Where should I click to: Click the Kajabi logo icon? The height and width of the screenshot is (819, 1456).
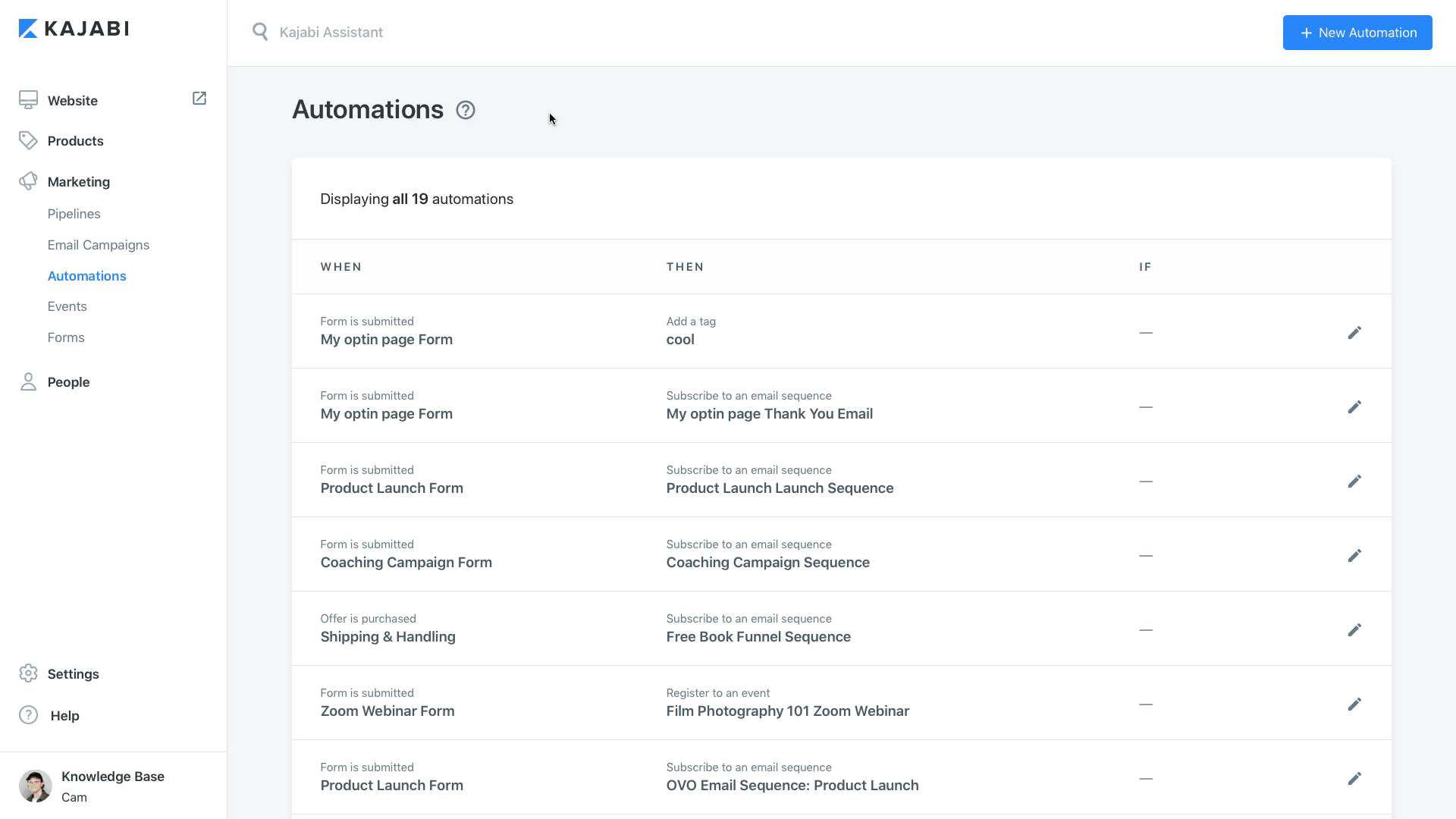pyautogui.click(x=28, y=29)
